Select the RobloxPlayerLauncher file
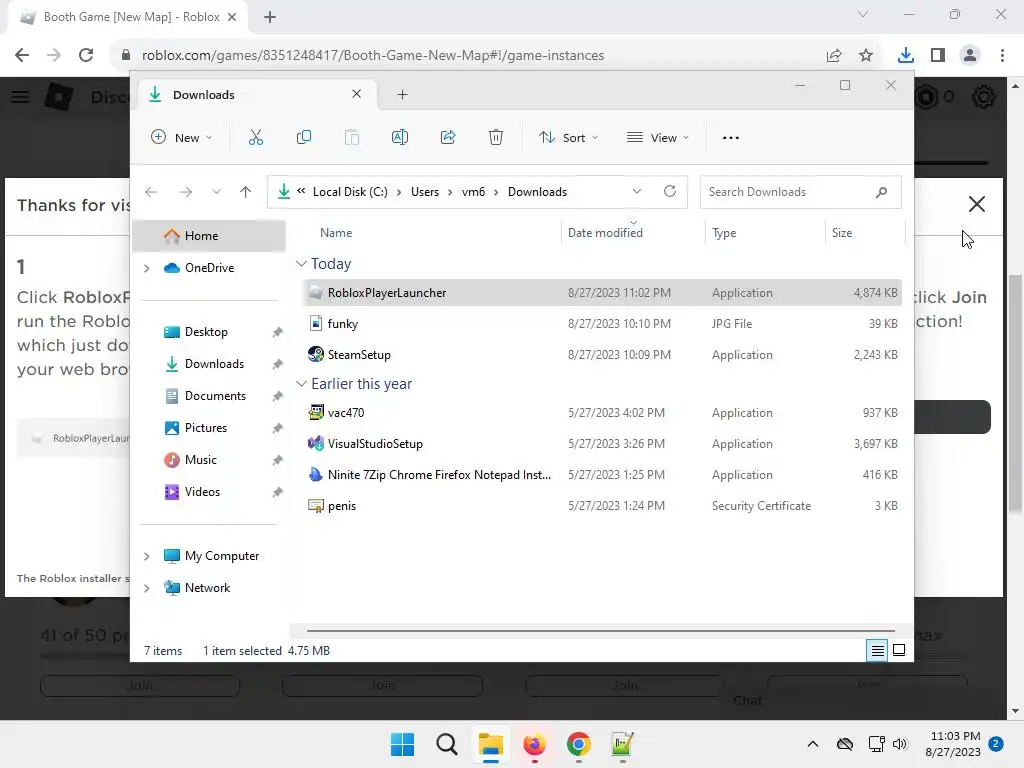 click(x=601, y=293)
